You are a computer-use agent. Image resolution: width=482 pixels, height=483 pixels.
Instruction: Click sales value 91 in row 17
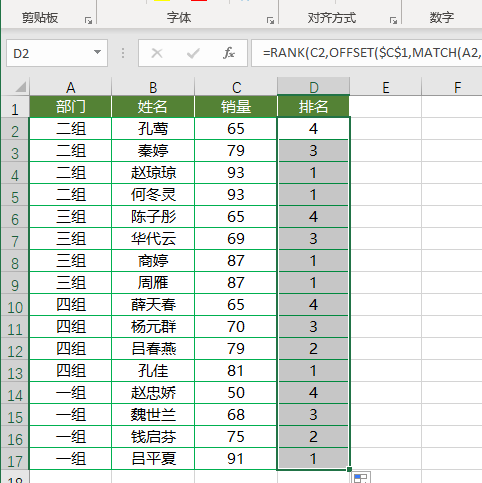coord(236,459)
